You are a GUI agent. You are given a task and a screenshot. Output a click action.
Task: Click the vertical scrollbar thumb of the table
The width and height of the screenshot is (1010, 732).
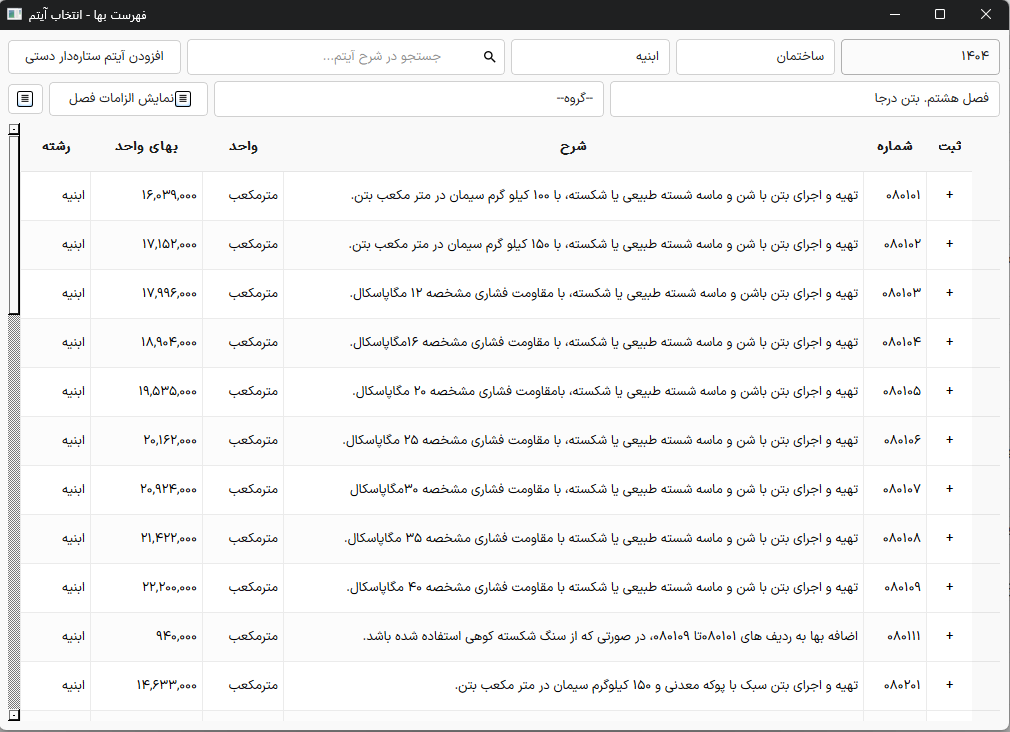pos(14,225)
